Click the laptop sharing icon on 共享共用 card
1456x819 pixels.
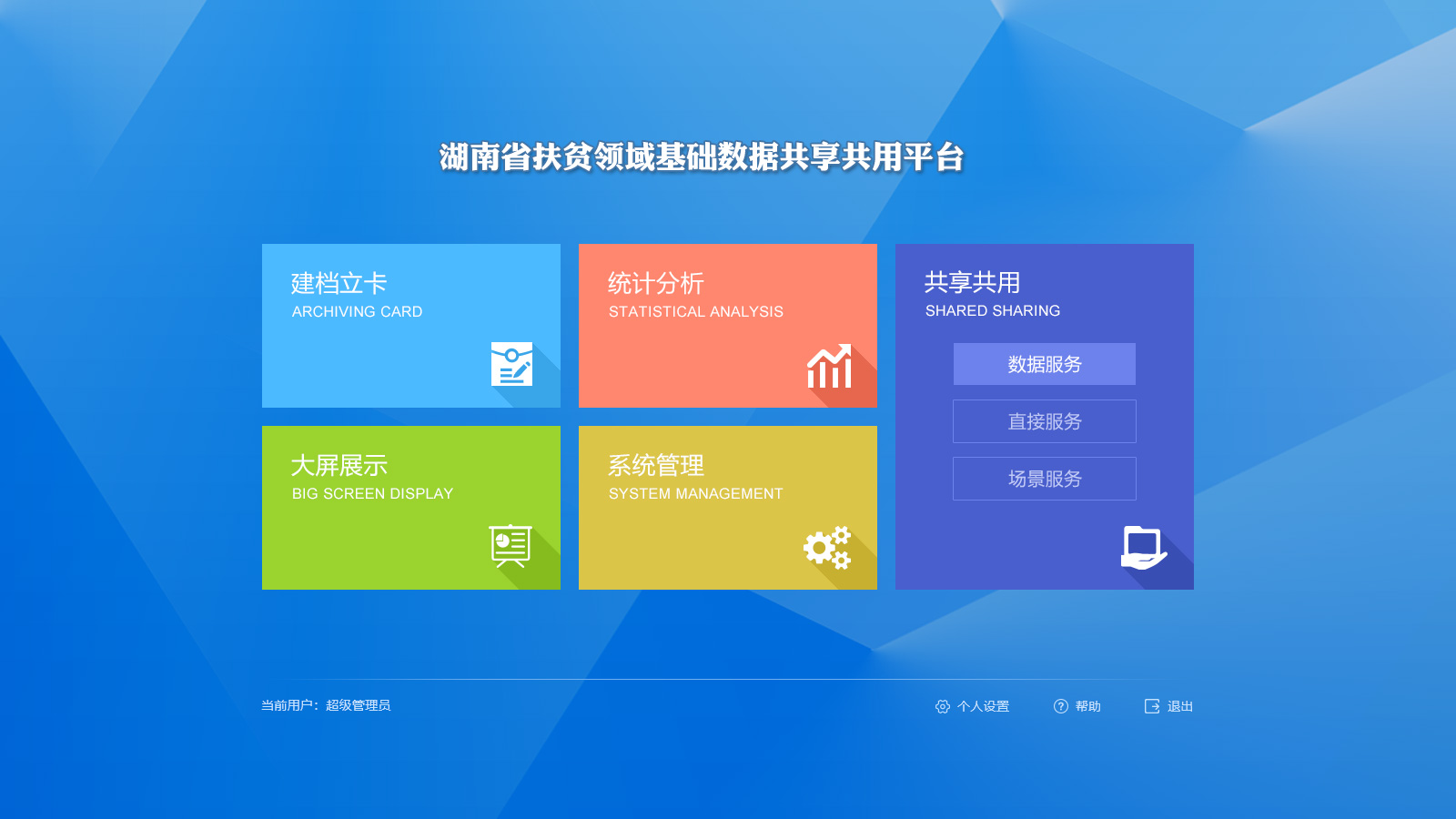pyautogui.click(x=1147, y=546)
